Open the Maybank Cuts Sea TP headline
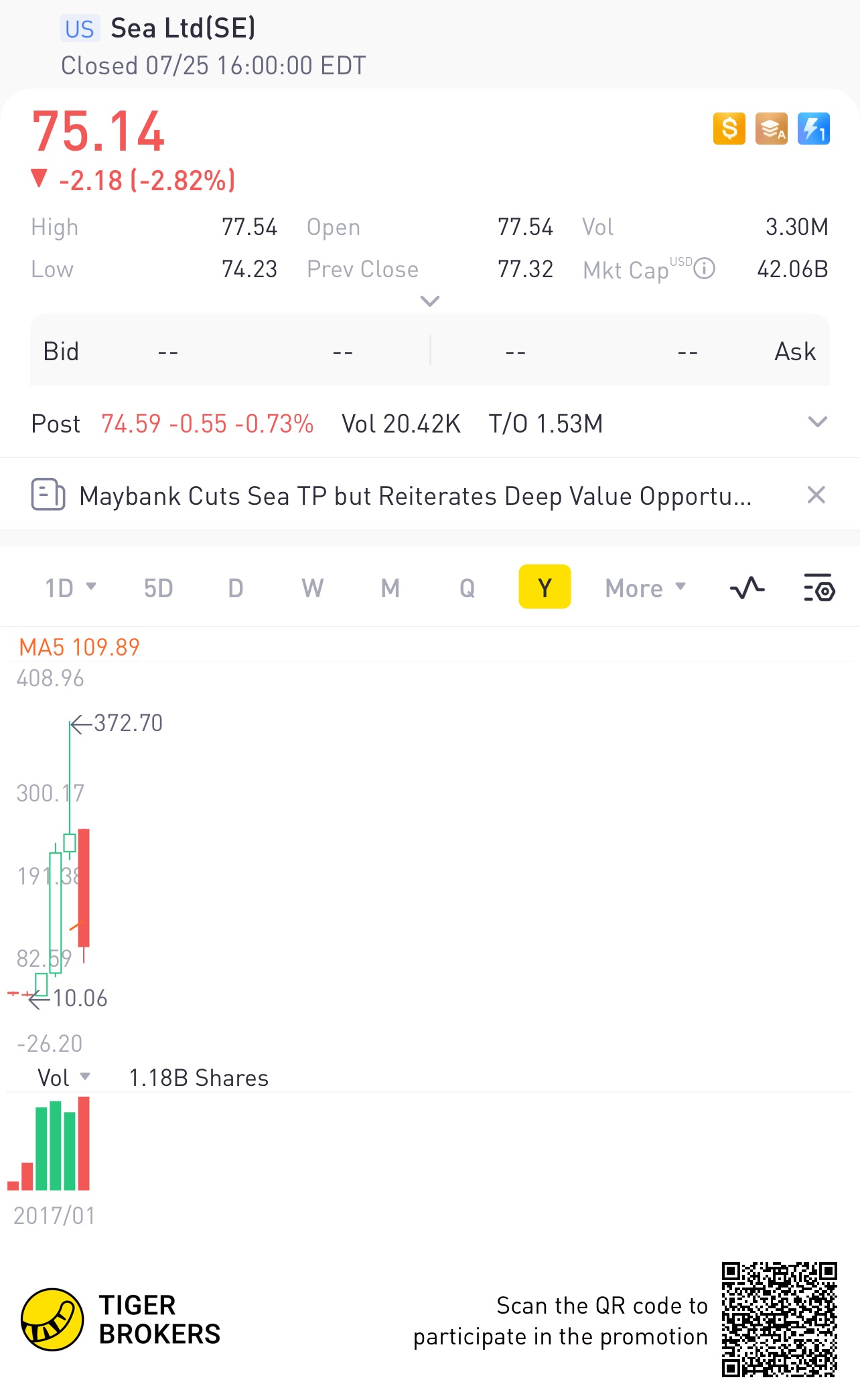Screen dimensions: 860x1400 tap(415, 496)
